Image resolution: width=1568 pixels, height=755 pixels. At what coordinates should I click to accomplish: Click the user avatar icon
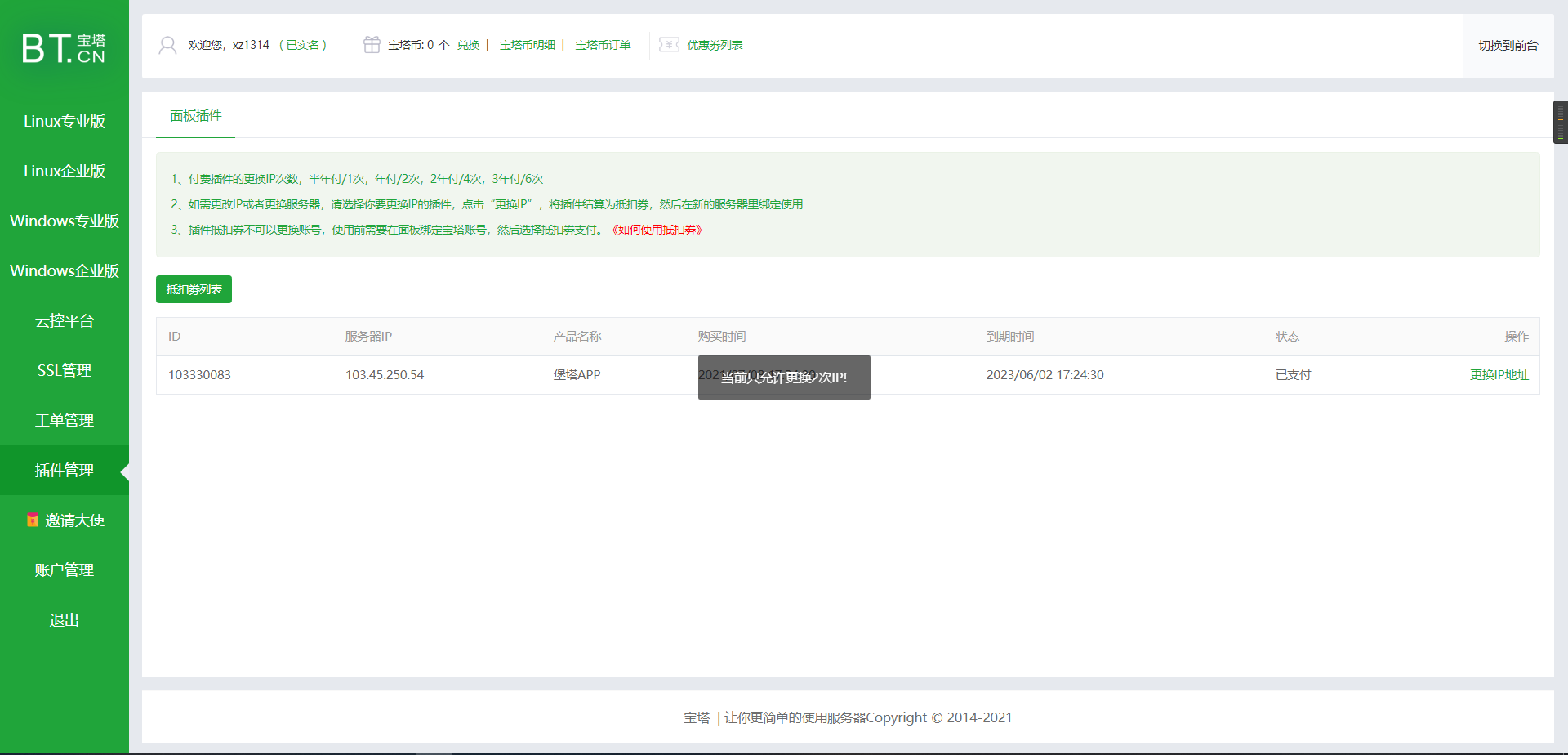[167, 45]
